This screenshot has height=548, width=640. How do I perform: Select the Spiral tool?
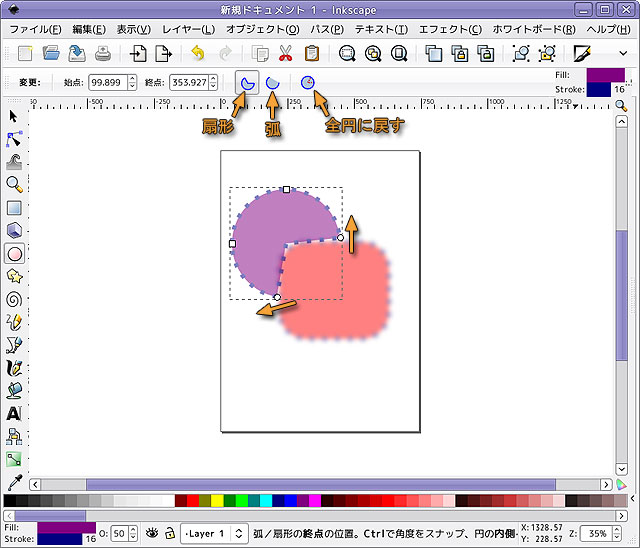(x=14, y=299)
